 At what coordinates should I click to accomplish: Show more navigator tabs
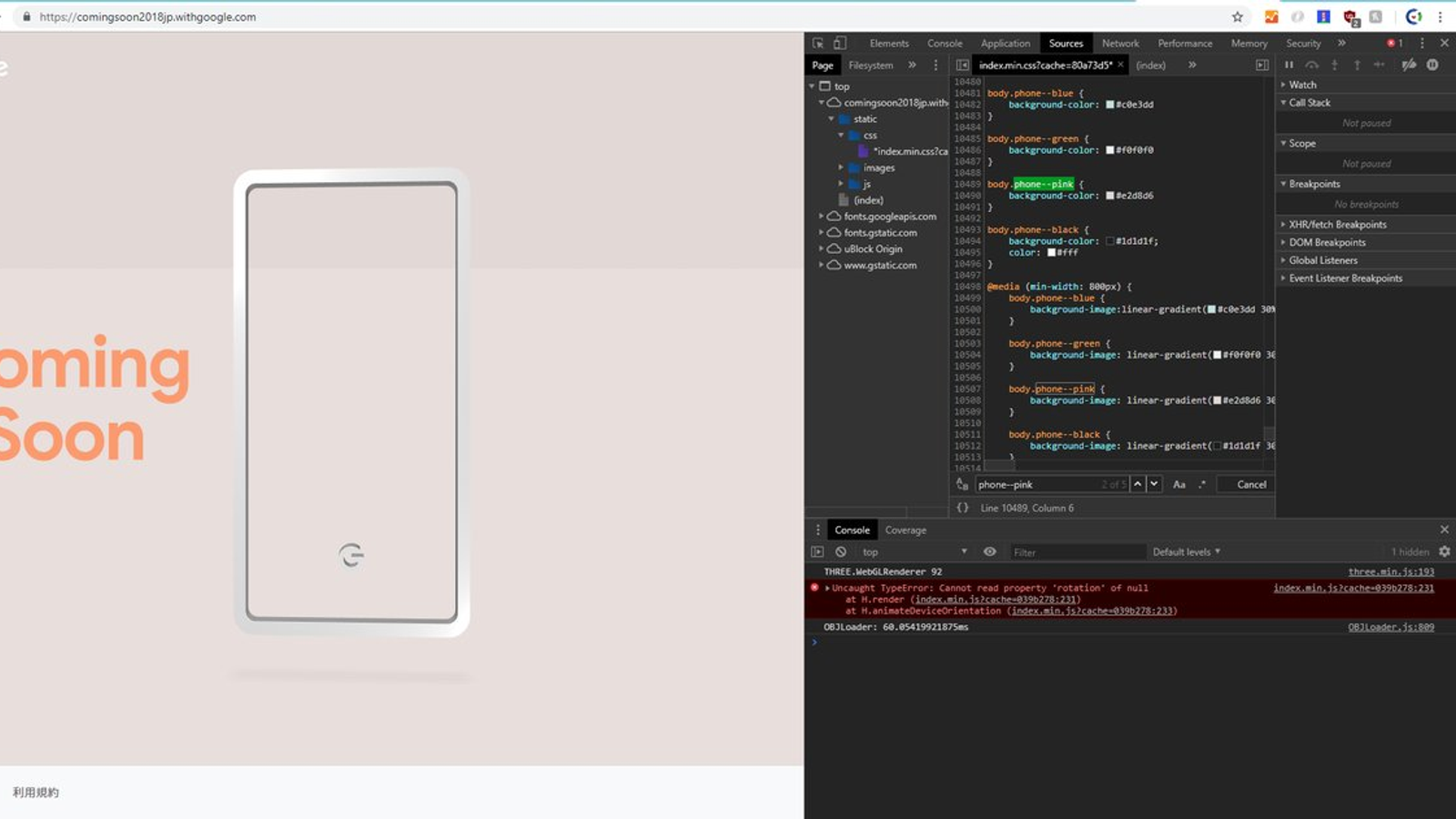912,65
